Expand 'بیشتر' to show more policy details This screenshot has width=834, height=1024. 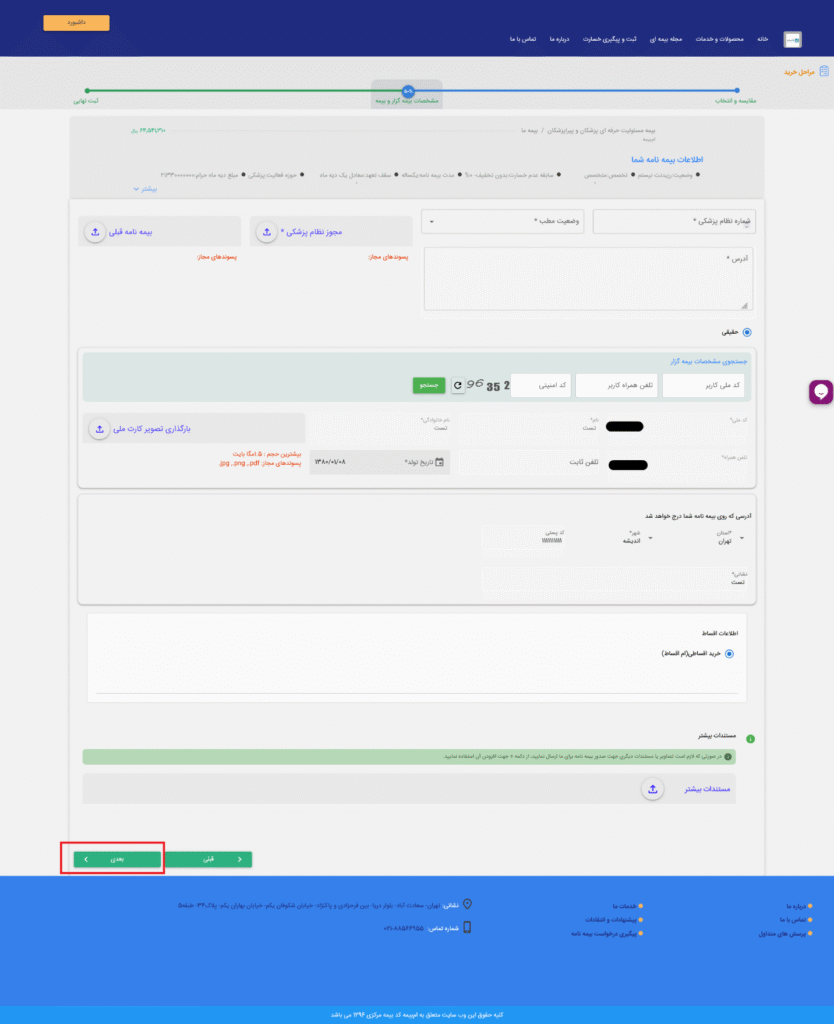(x=142, y=188)
